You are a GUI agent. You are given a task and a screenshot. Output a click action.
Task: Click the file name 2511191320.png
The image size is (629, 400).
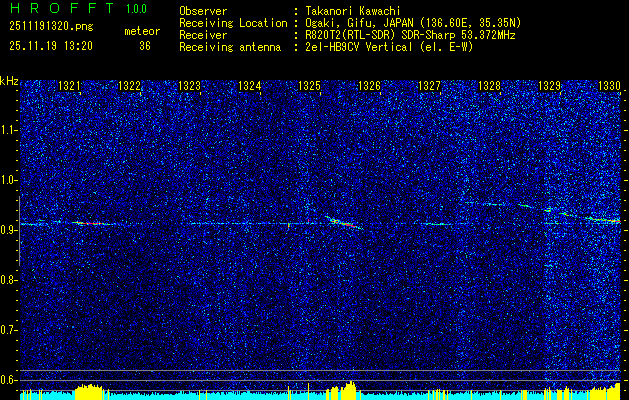click(x=51, y=27)
